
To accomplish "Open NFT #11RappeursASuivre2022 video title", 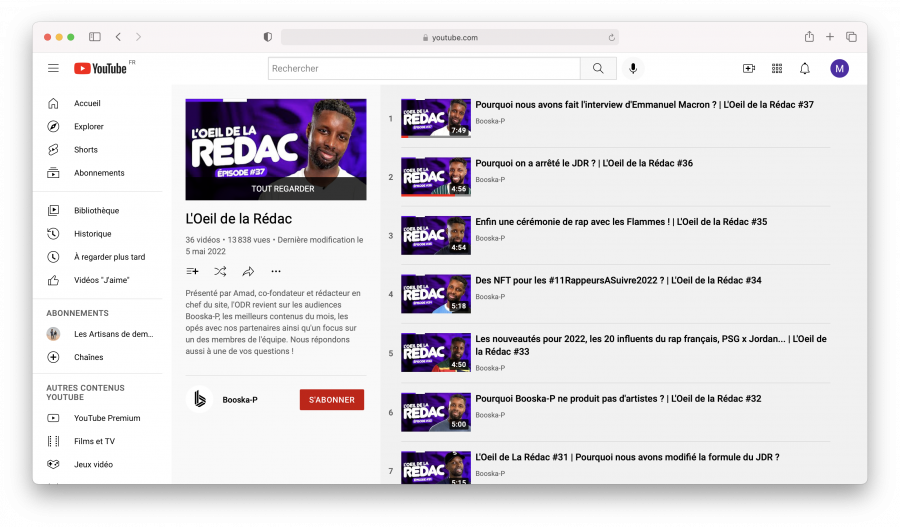I will (x=618, y=280).
